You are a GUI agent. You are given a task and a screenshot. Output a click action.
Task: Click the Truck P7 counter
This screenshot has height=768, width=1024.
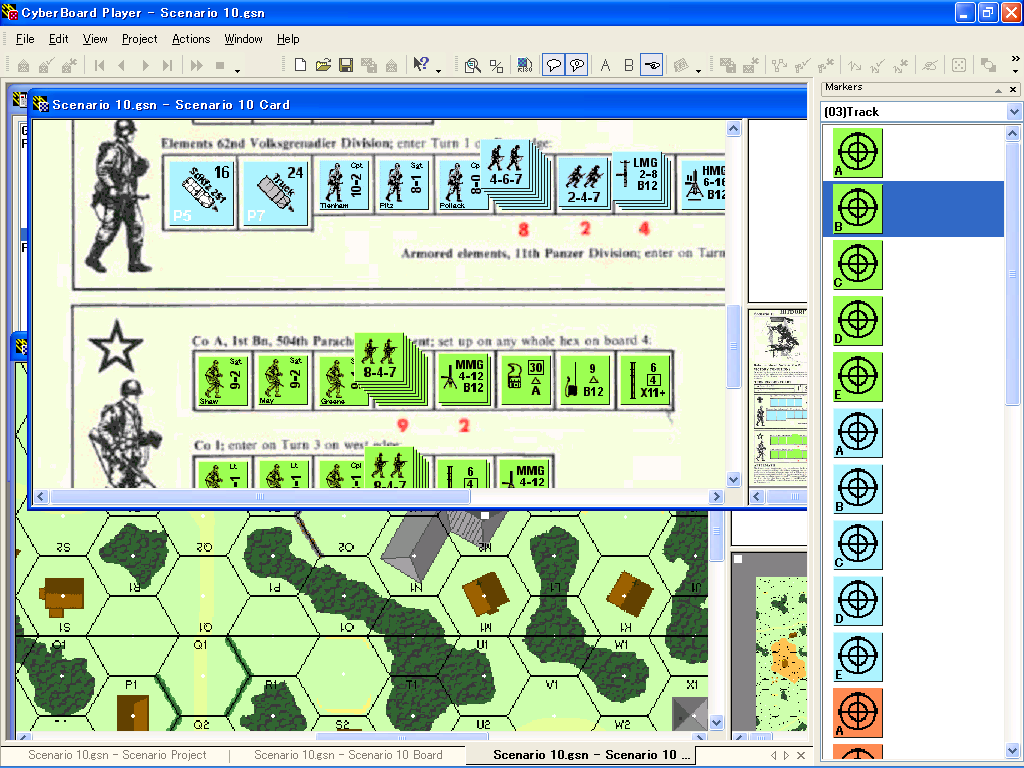pos(275,193)
